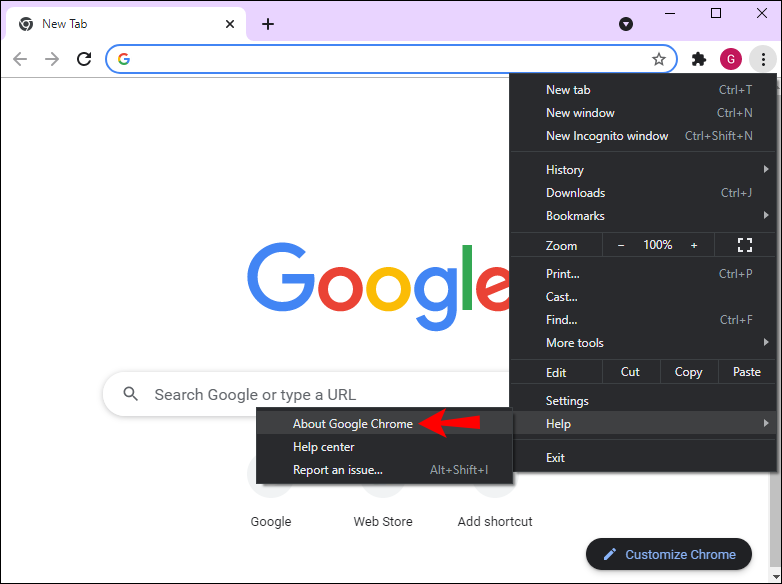This screenshot has width=782, height=584.
Task: Choose New window from the menu
Action: point(643,113)
